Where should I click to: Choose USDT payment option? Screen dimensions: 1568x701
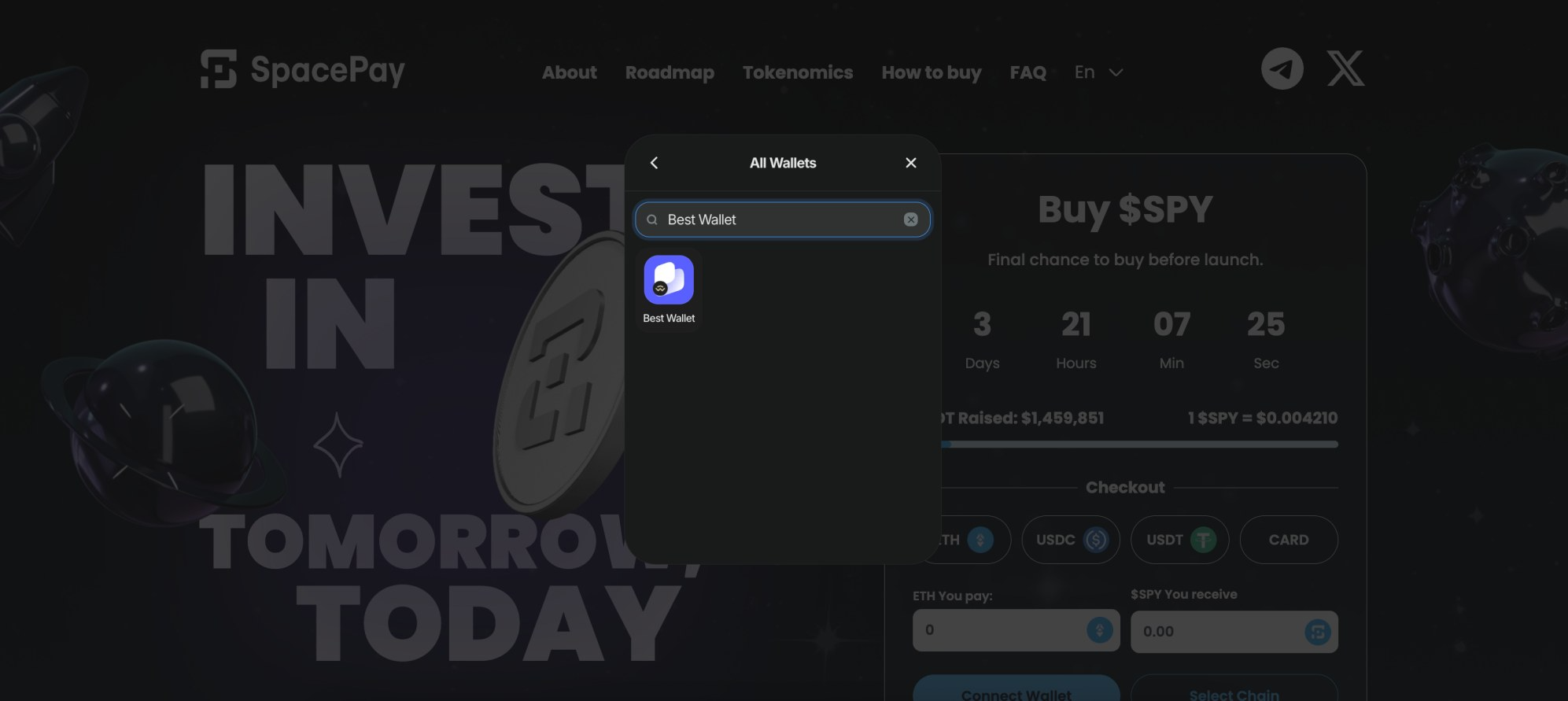[1179, 540]
